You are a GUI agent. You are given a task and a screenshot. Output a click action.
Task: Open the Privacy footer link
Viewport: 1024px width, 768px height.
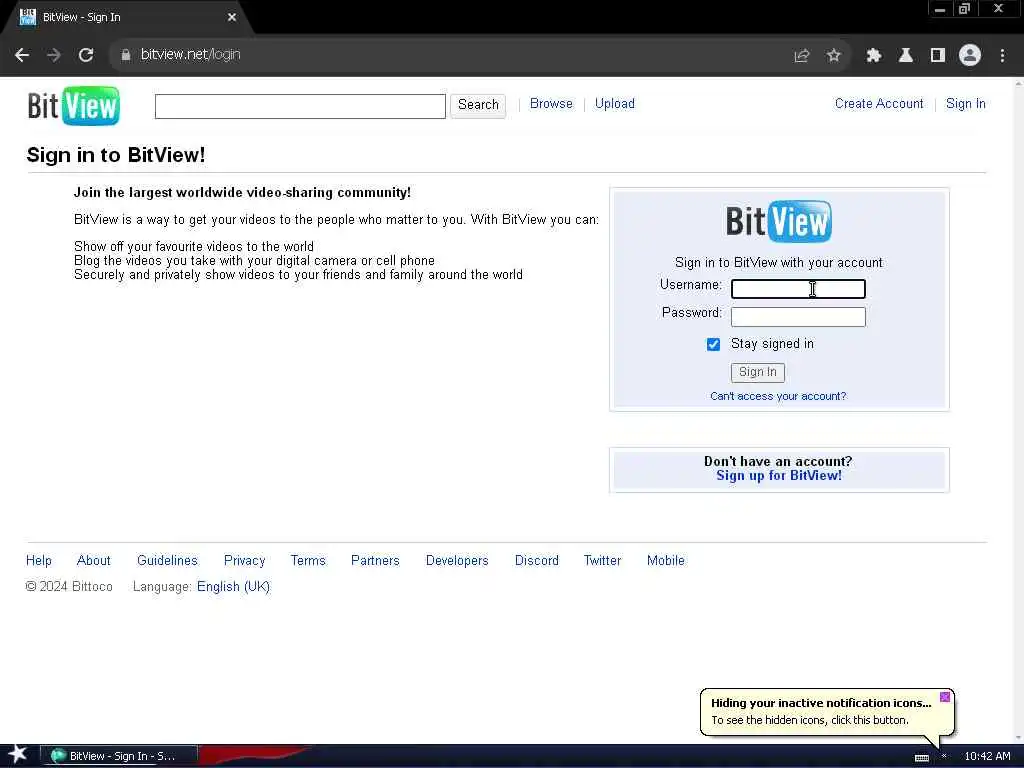244,560
